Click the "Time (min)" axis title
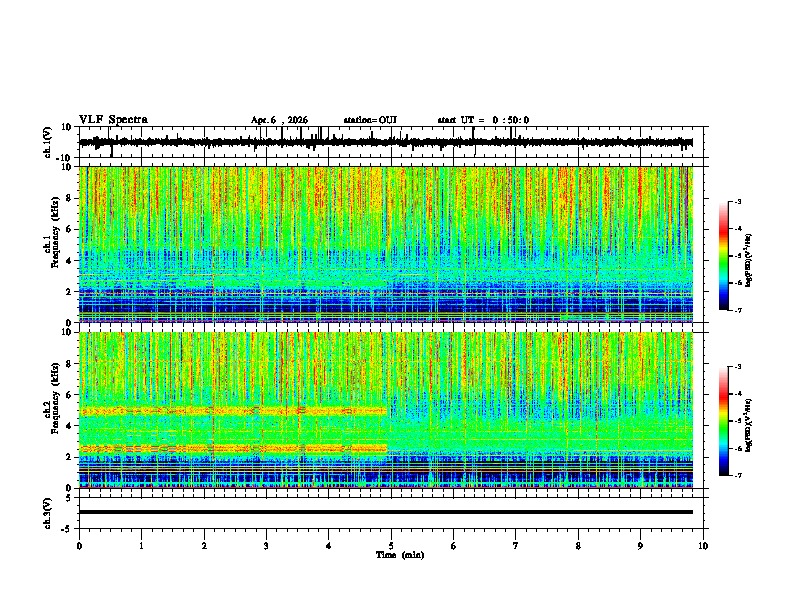The height and width of the screenshot is (612, 792). click(x=400, y=555)
